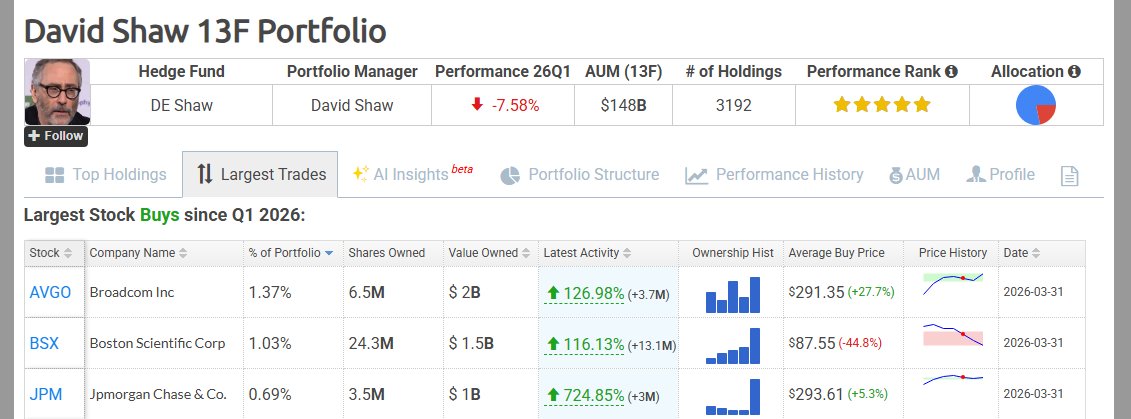Click AVGO average buy price $291.35
The width and height of the screenshot is (1131, 419).
pyautogui.click(x=817, y=293)
